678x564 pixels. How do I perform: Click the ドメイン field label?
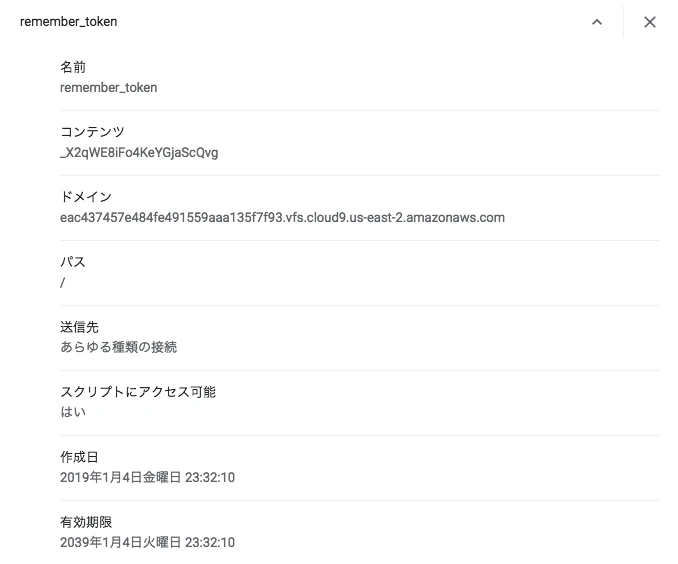86,197
